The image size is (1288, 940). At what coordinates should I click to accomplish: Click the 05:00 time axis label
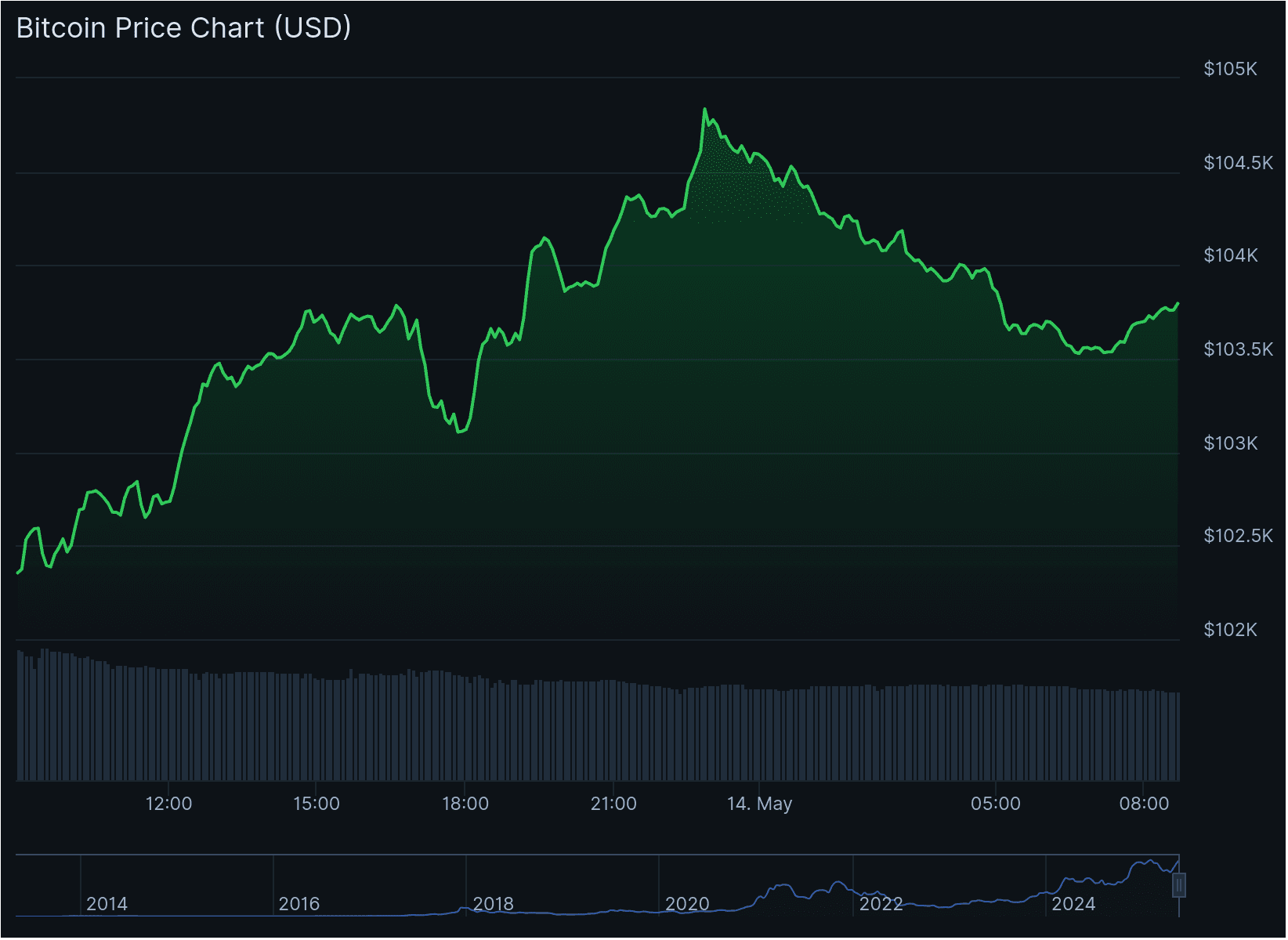click(996, 804)
